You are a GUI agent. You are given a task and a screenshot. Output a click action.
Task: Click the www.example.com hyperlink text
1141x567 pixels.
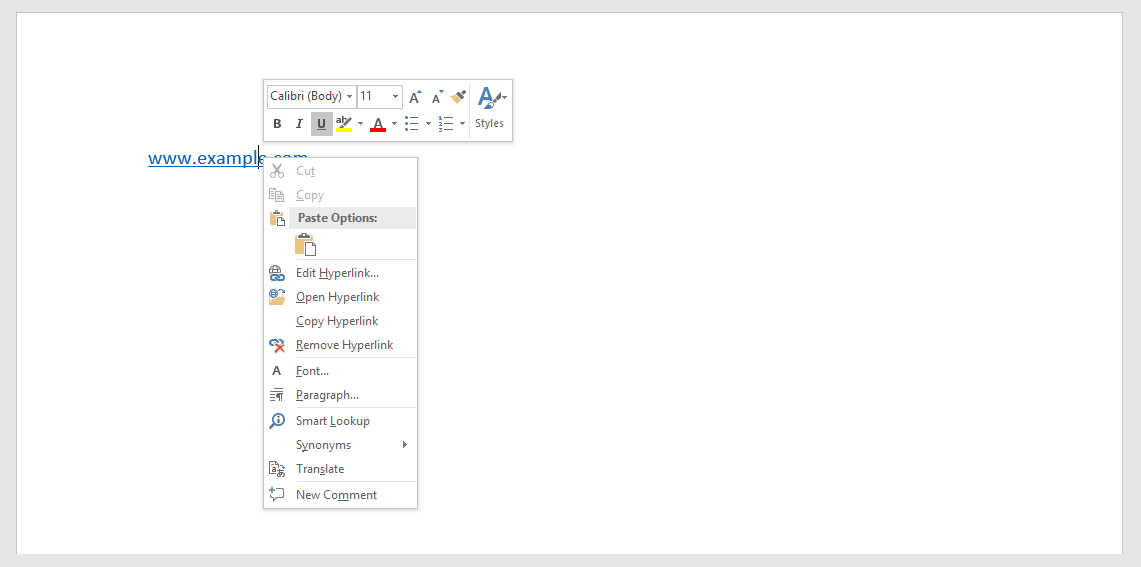[x=200, y=158]
